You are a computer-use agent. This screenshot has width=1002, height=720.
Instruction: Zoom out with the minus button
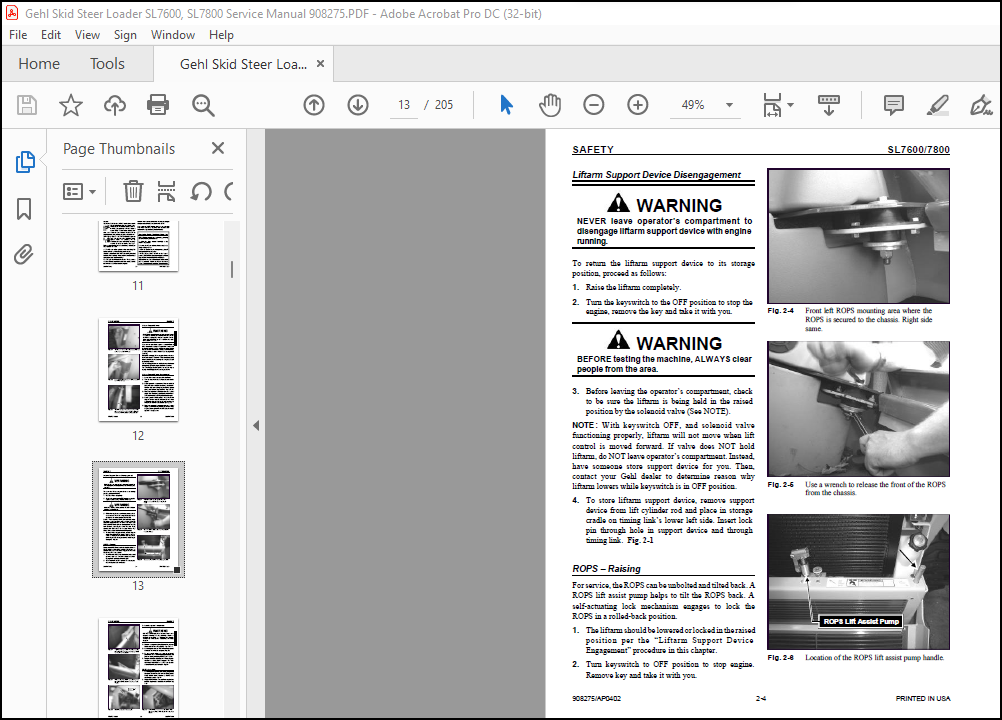pos(594,105)
